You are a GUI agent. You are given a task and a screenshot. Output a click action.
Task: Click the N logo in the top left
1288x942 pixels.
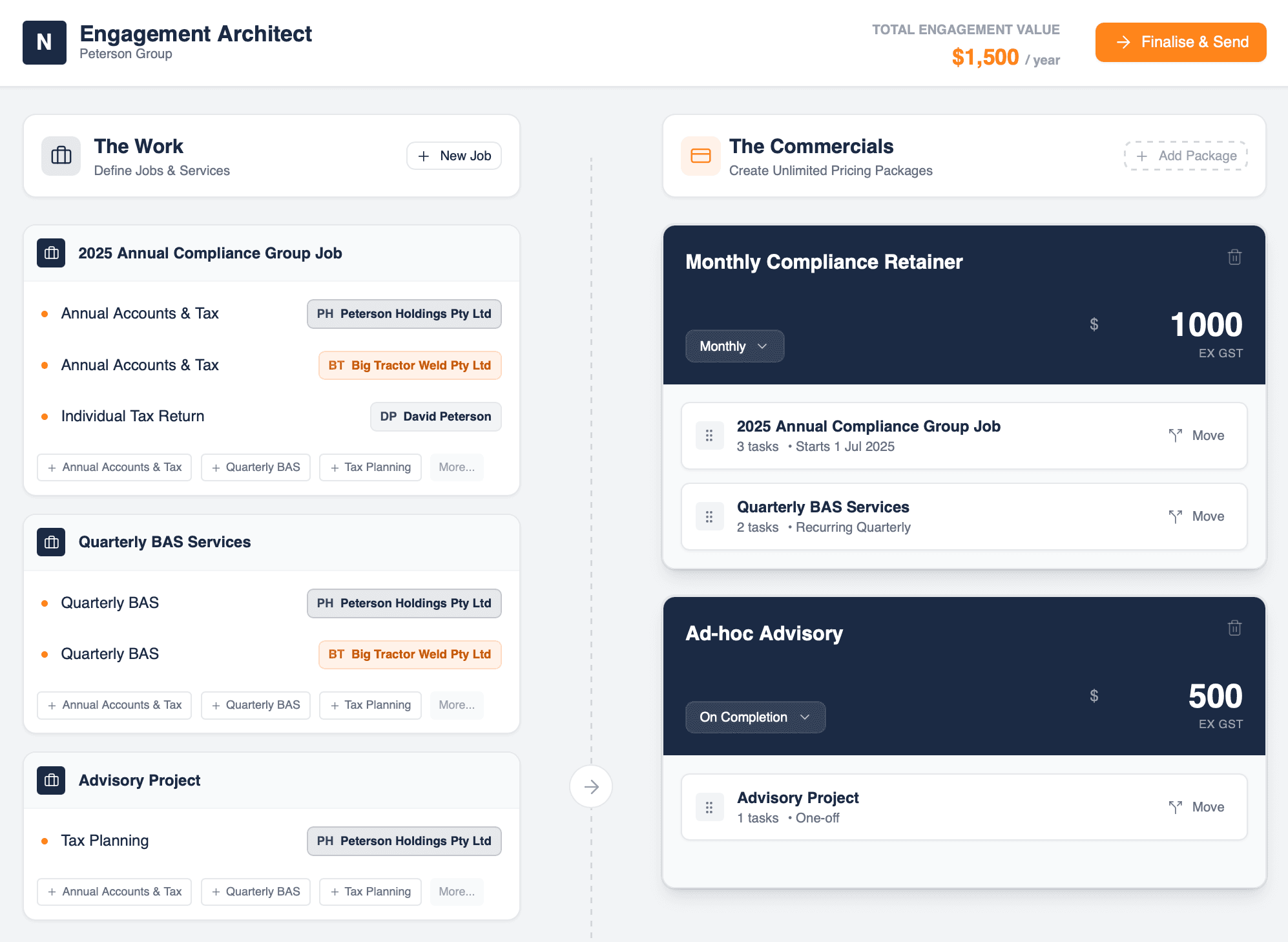point(45,42)
